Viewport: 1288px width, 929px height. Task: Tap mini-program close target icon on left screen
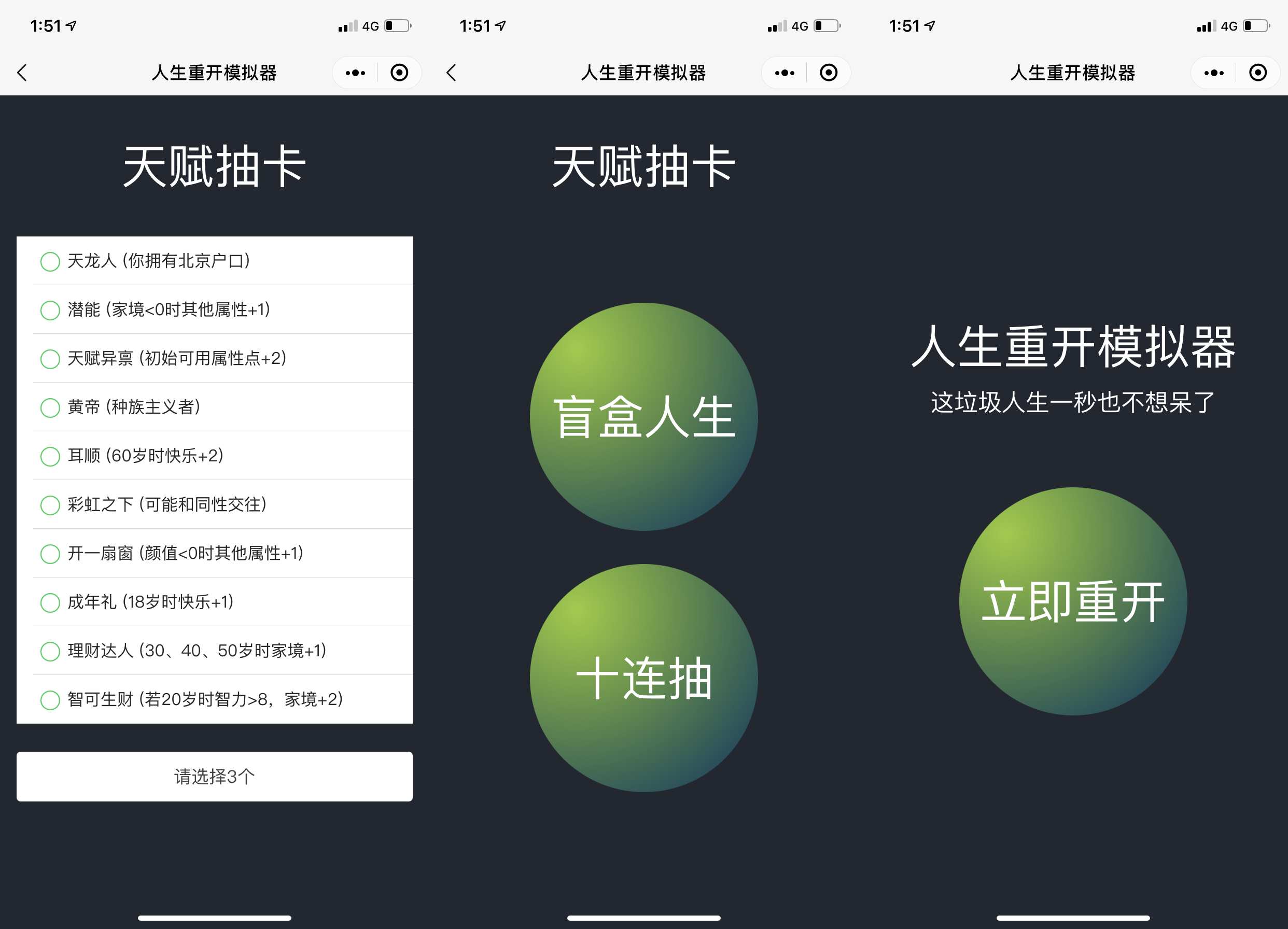(399, 73)
